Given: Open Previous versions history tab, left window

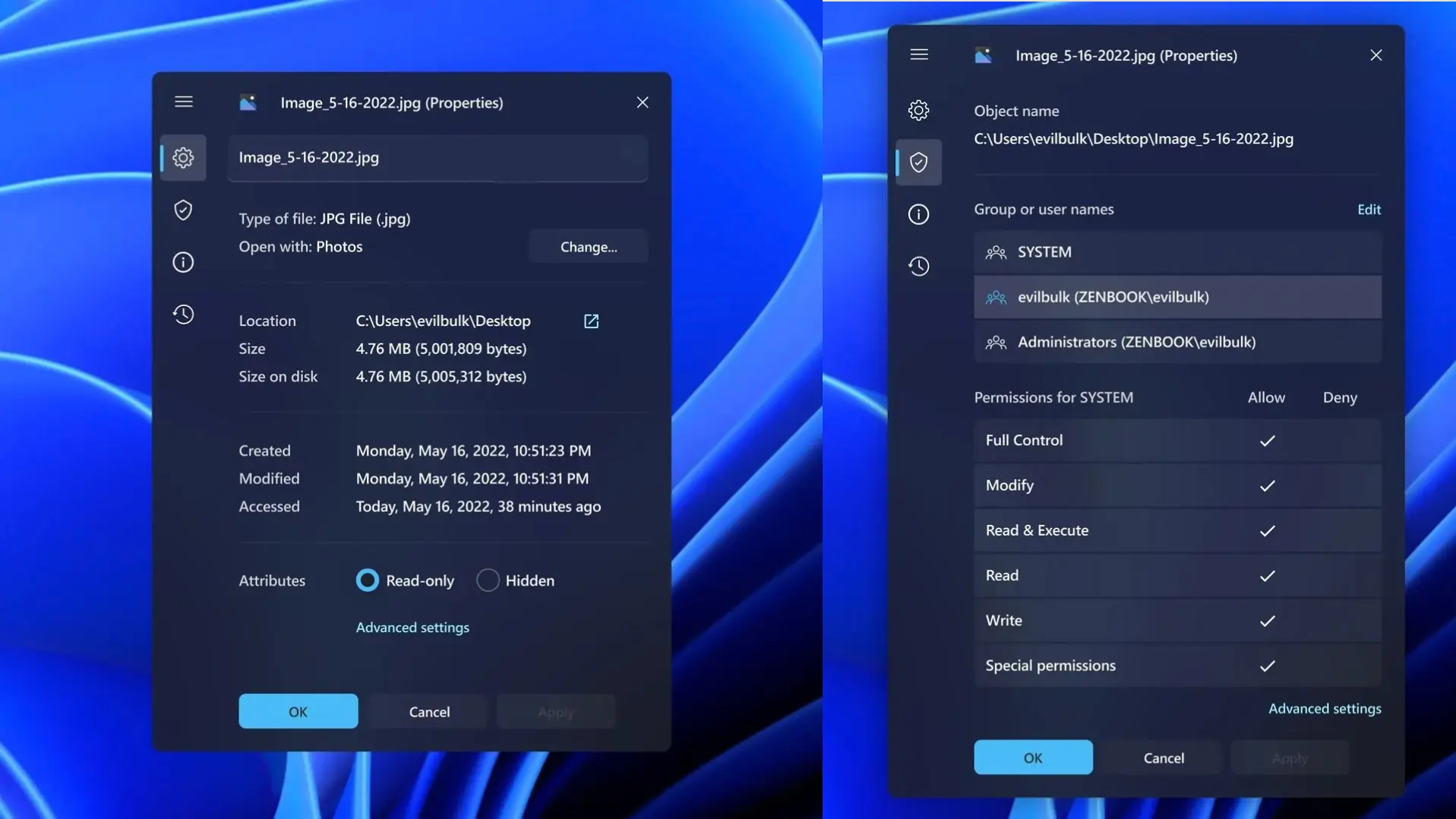Looking at the screenshot, I should click(183, 315).
